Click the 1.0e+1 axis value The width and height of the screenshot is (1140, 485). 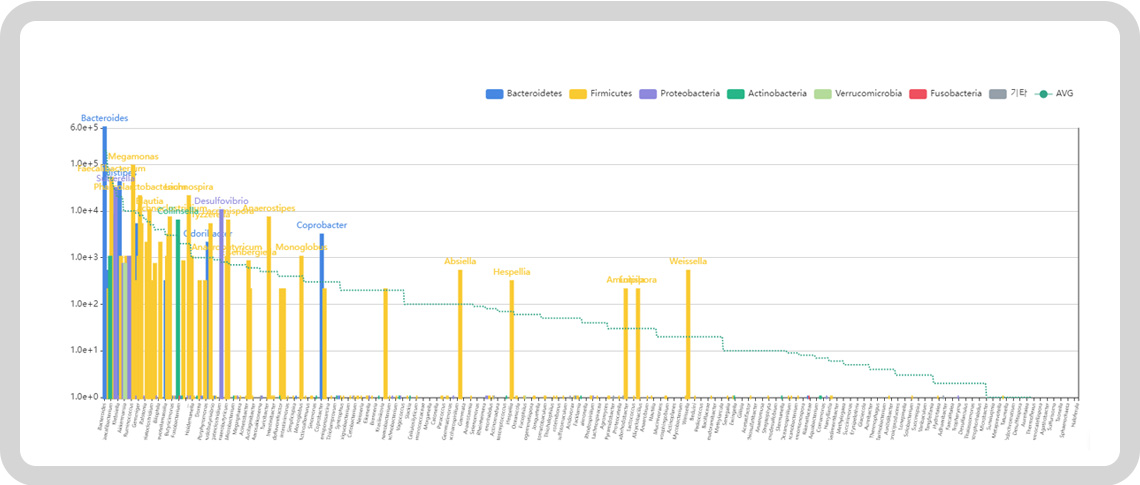click(84, 350)
